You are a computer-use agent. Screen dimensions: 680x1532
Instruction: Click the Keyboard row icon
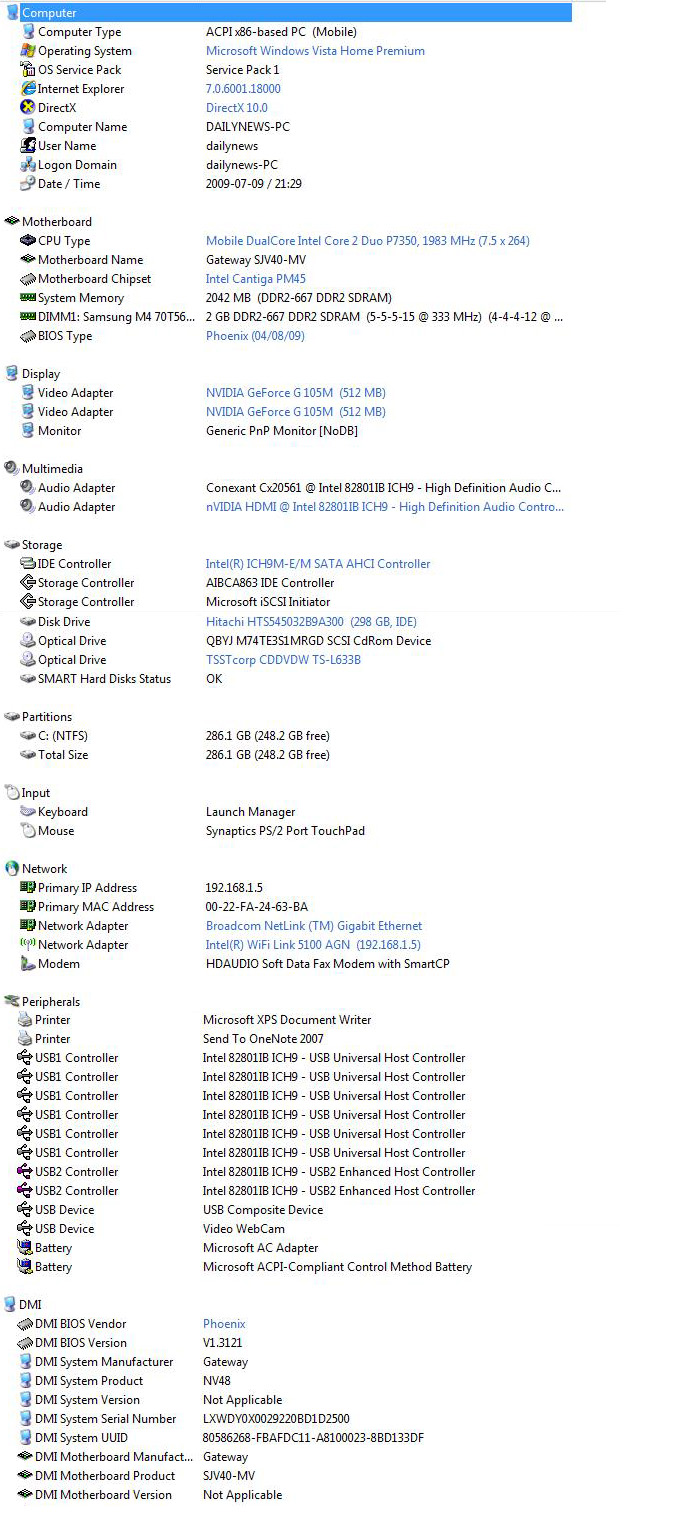pos(28,812)
